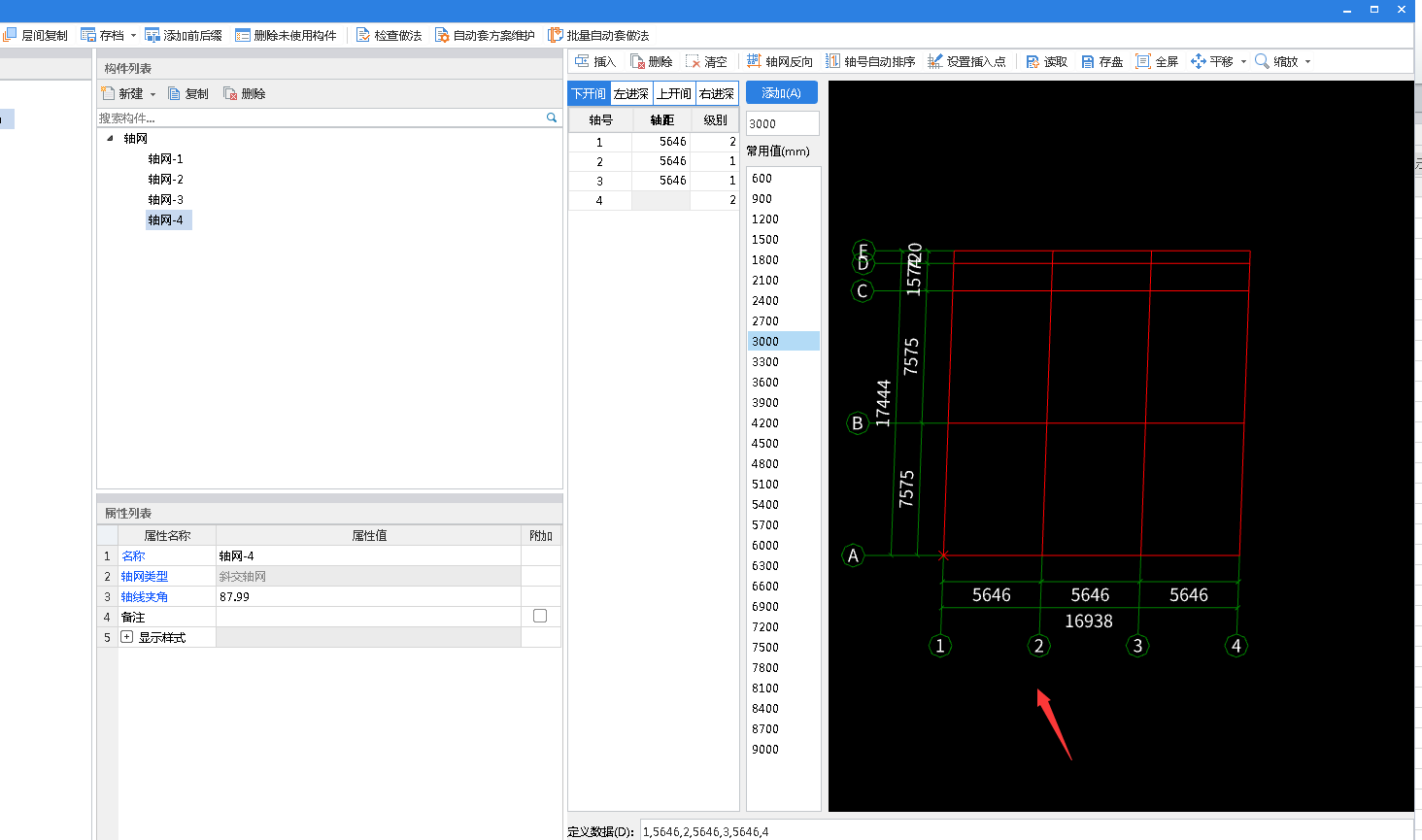
Task: Select common value 1800
Action: [783, 260]
